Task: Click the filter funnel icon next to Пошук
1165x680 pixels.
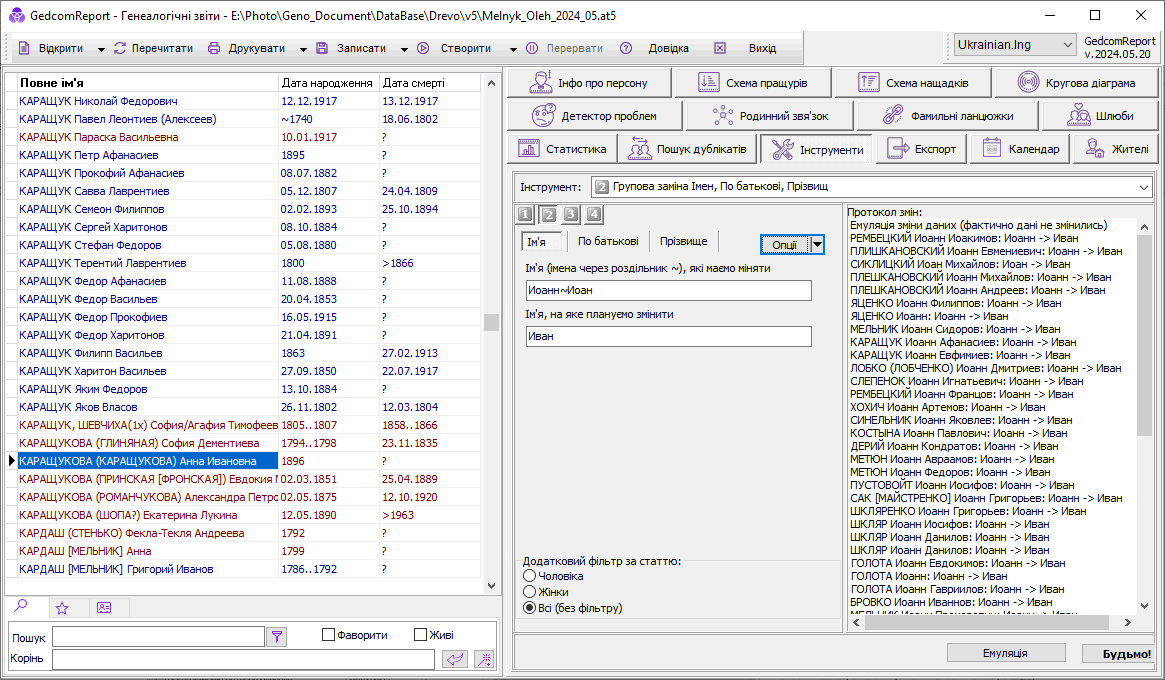Action: (x=277, y=636)
